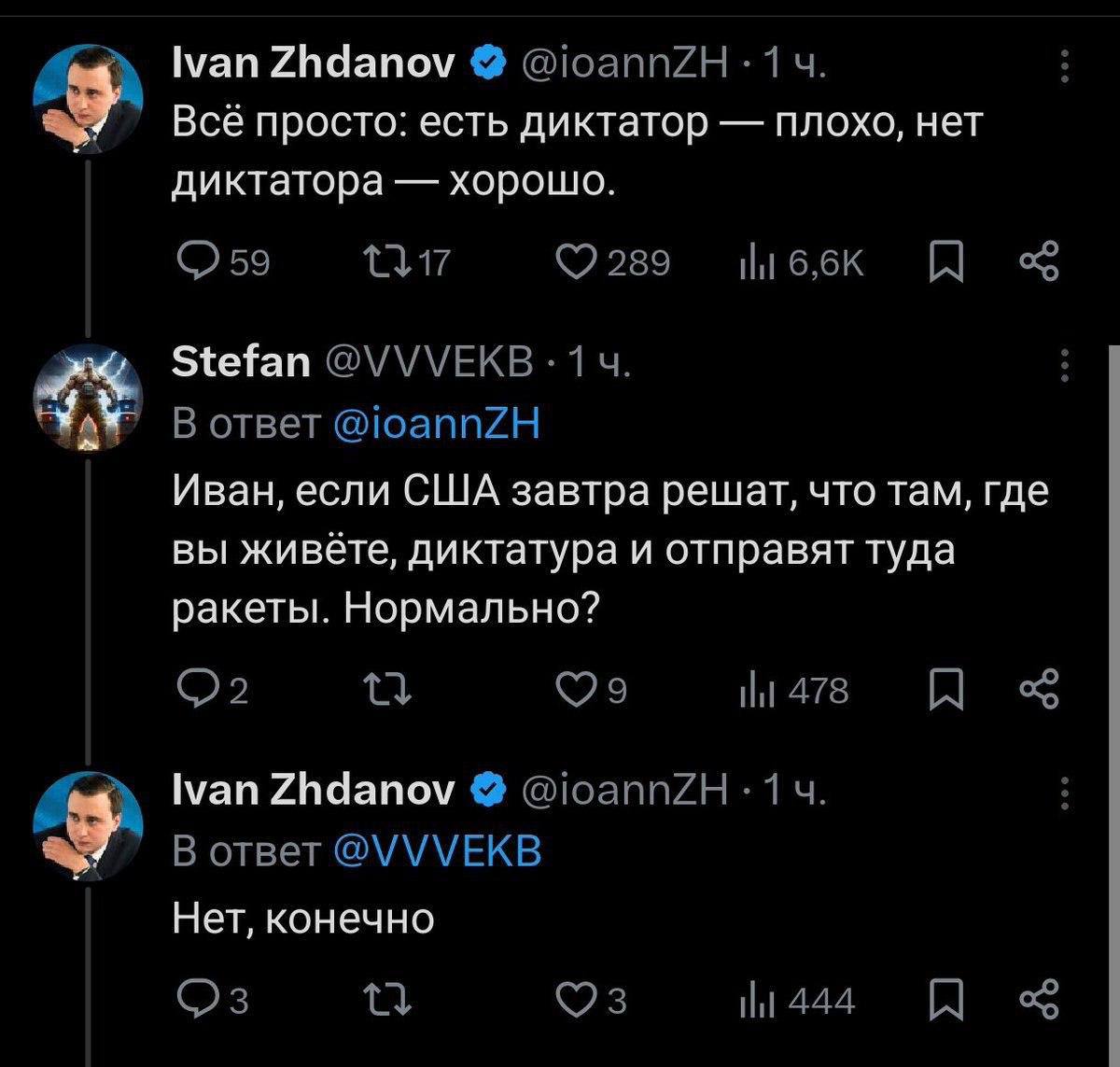Open more options menu on first tweet
The height and width of the screenshot is (1067, 1120).
1065,67
